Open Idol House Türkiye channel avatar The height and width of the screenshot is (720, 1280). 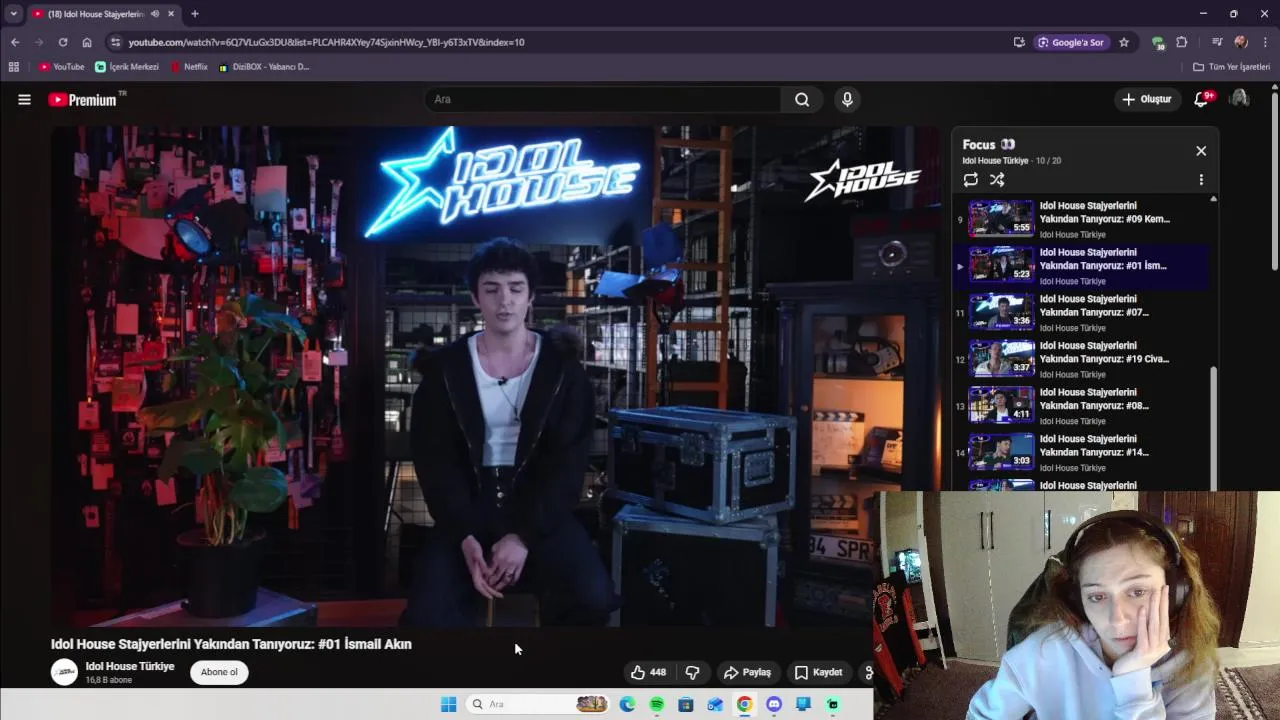click(x=64, y=672)
